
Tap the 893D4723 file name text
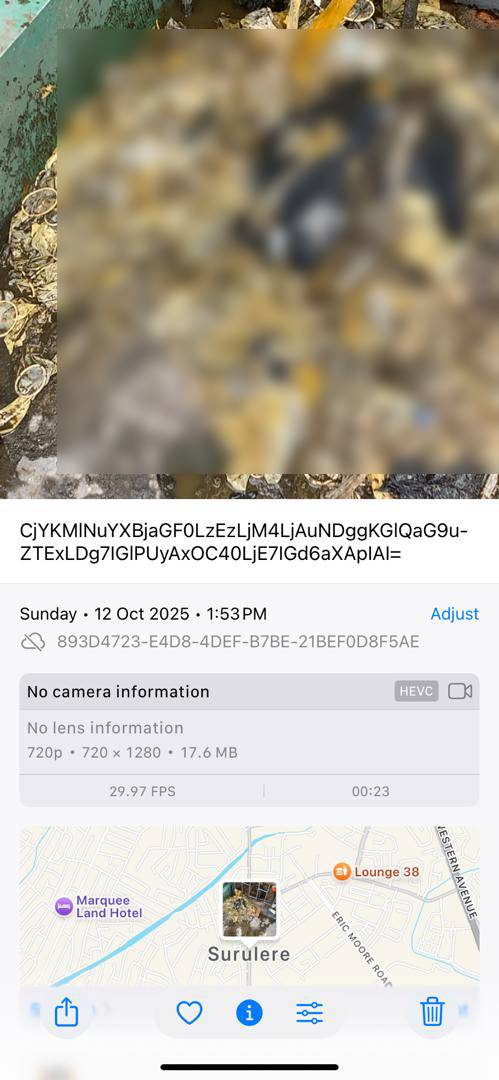(x=238, y=643)
